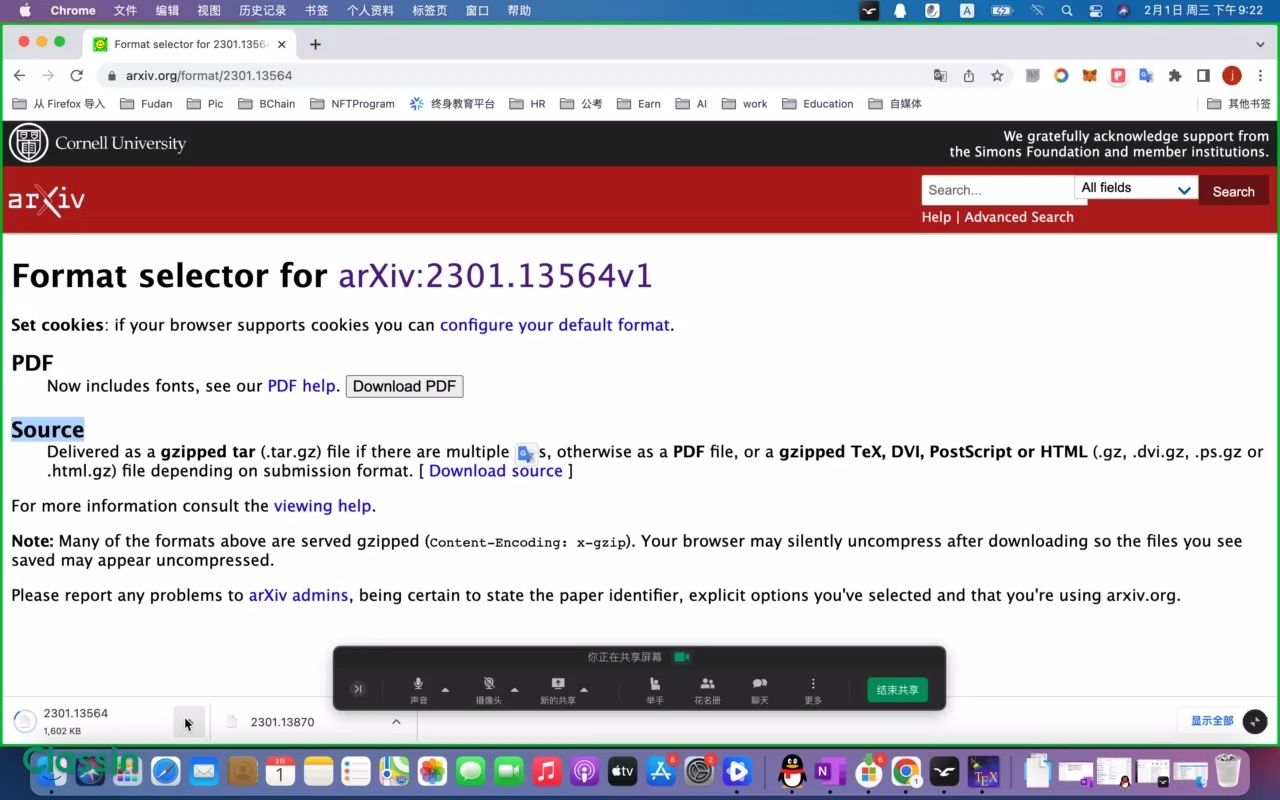Close the Format selector tab
This screenshot has width=1280, height=800.
pyautogui.click(x=282, y=44)
